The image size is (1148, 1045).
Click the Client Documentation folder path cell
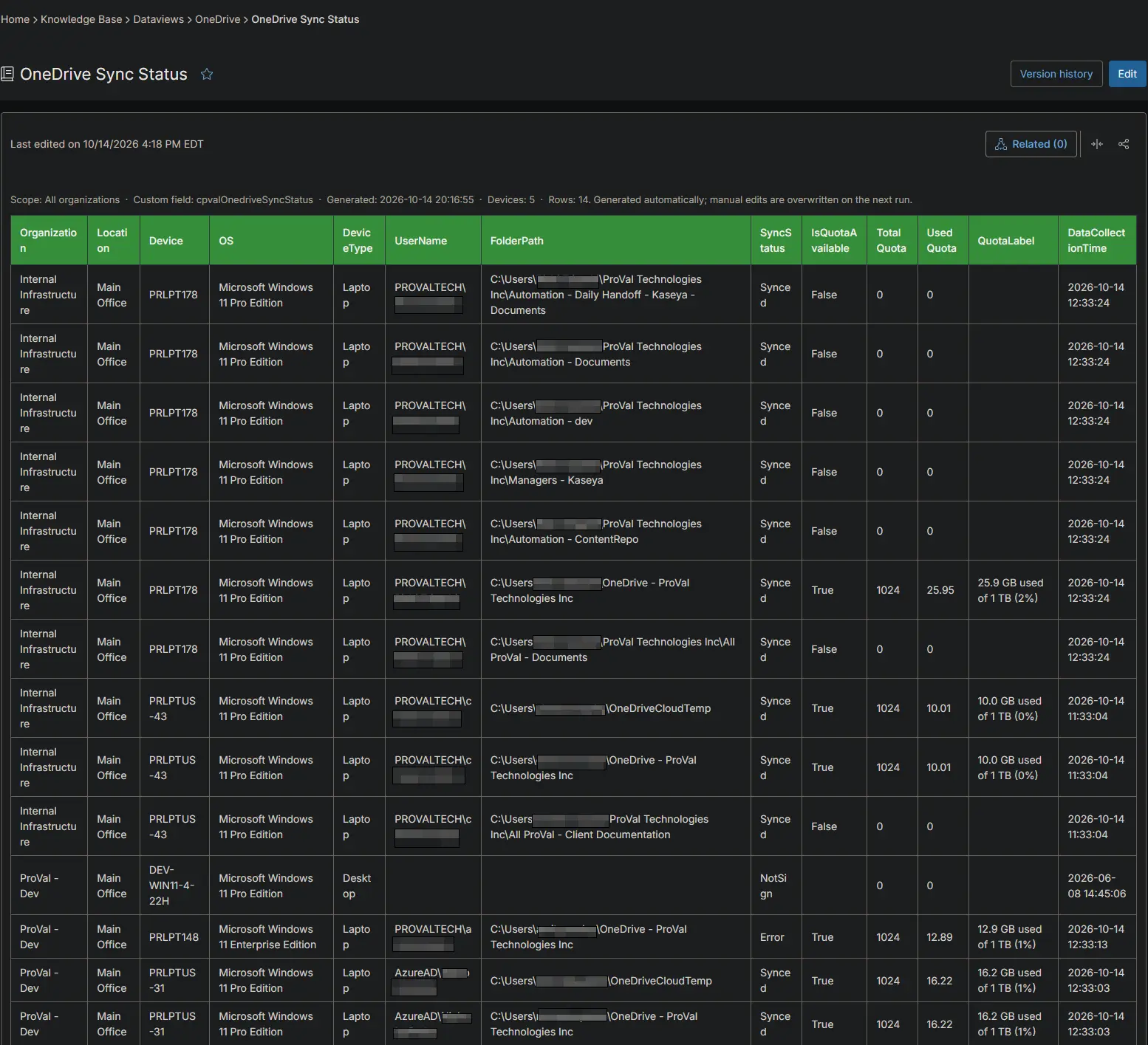coord(615,826)
